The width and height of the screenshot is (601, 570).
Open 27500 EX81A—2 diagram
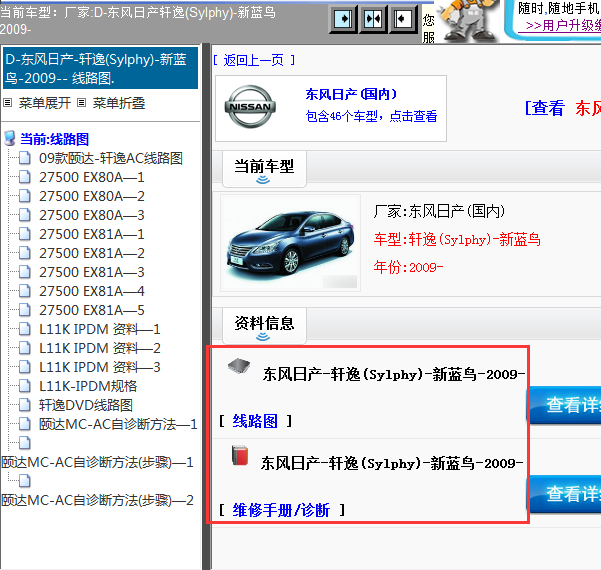click(92, 253)
